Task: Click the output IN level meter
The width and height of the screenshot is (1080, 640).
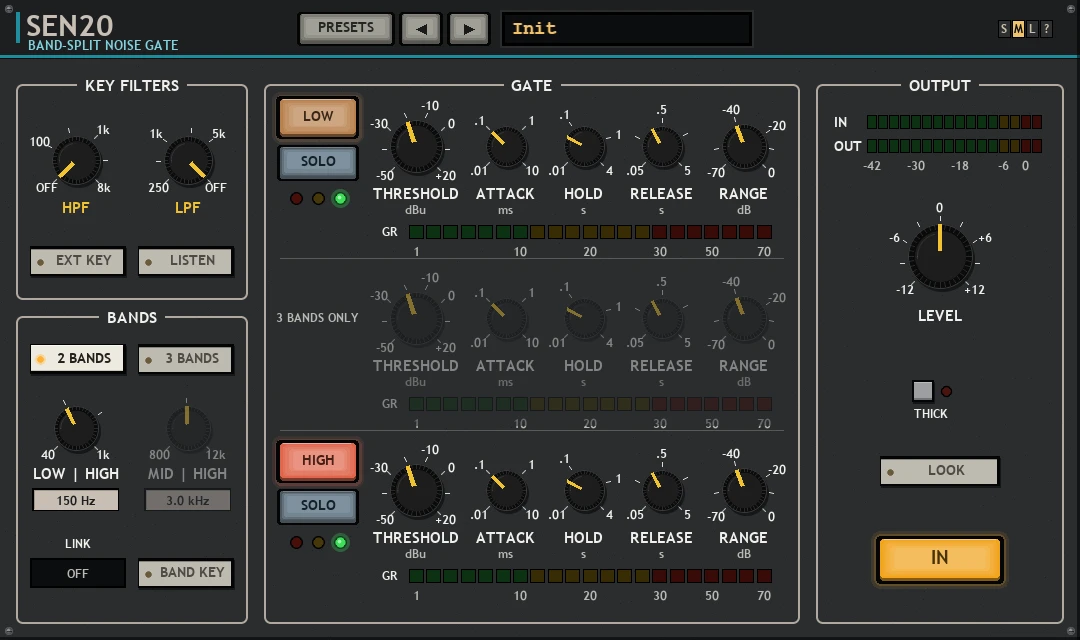Action: 954,122
